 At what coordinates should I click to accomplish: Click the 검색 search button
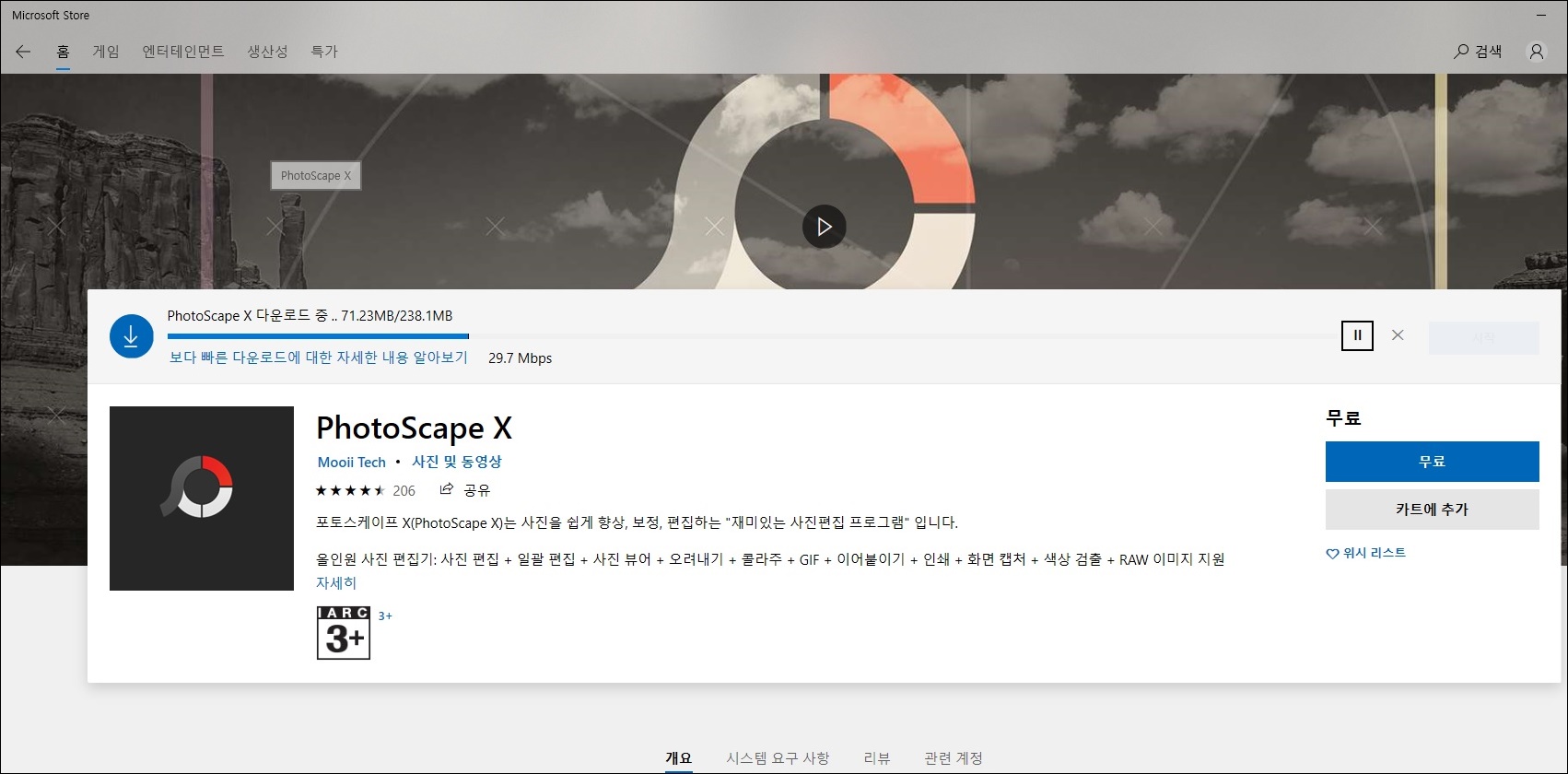(1478, 52)
